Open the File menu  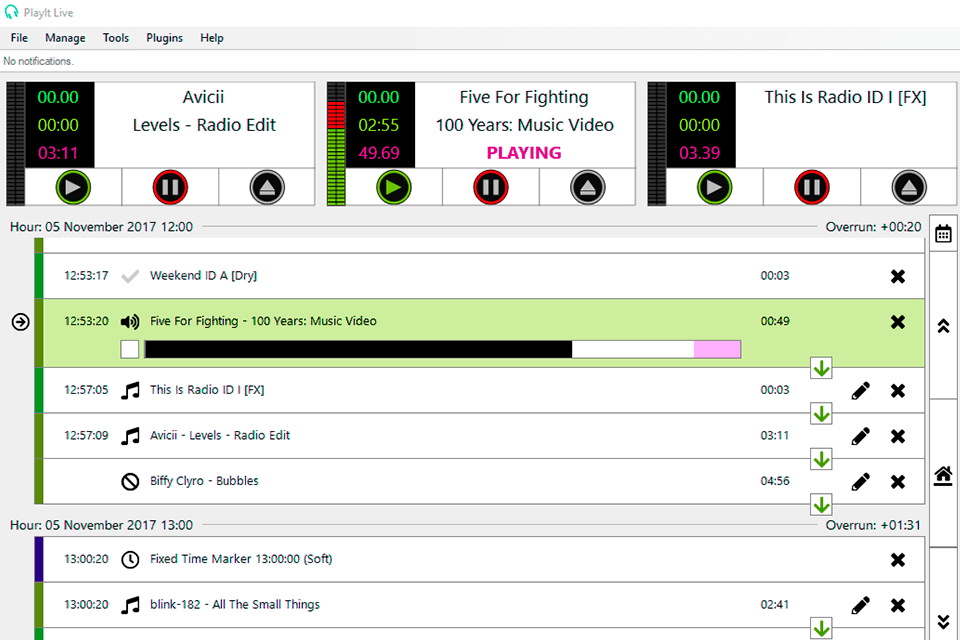[19, 38]
